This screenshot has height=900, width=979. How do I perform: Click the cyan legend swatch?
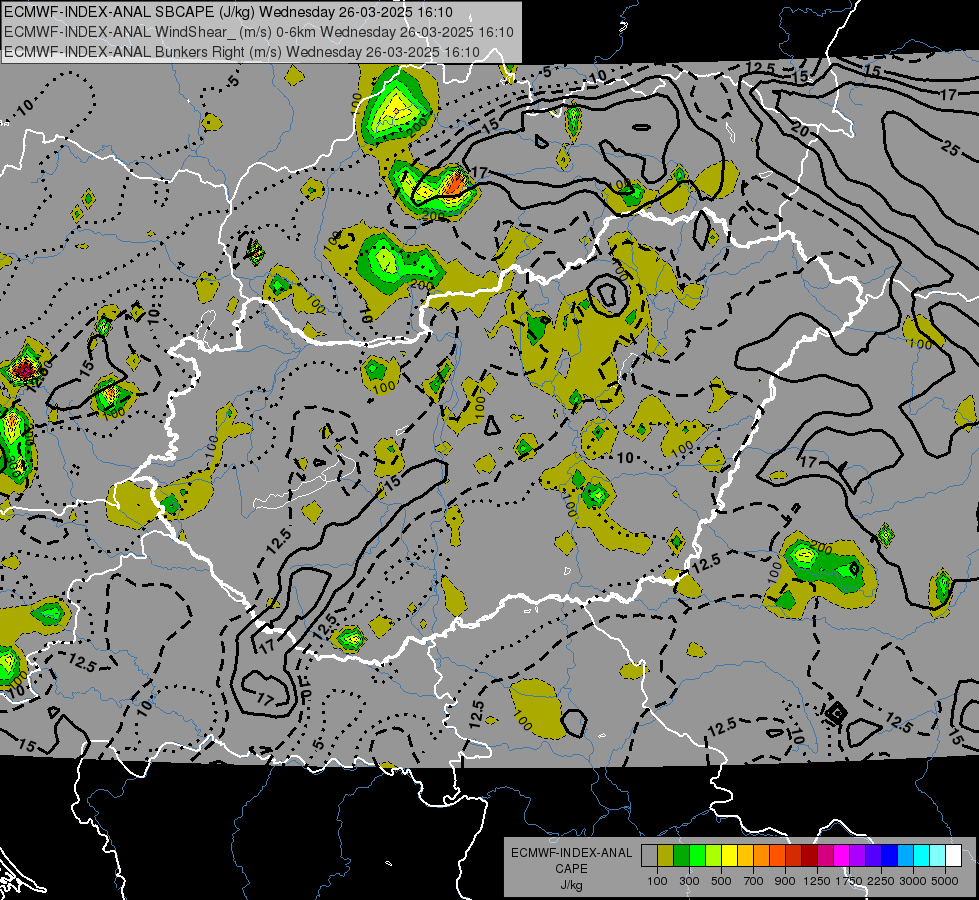[x=921, y=856]
